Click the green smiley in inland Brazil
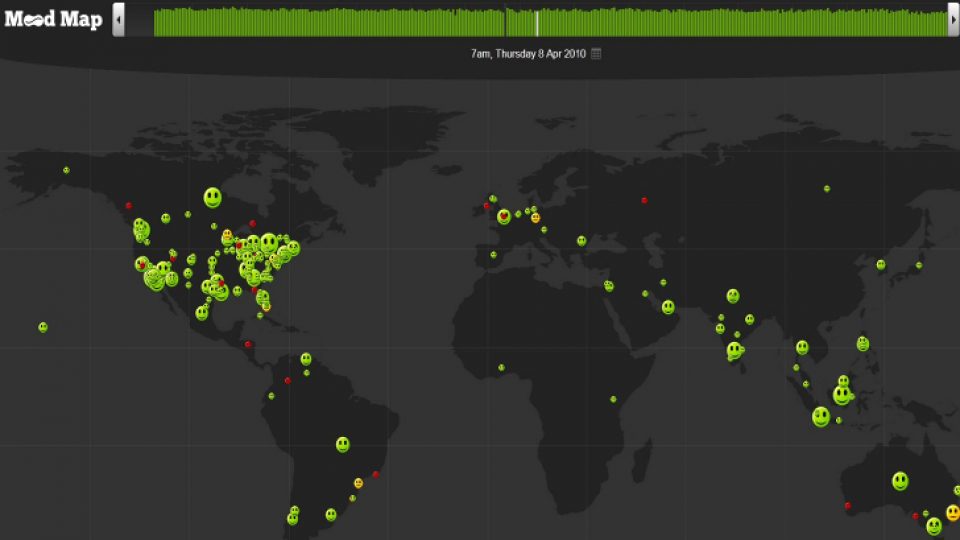960x540 pixels. point(342,444)
